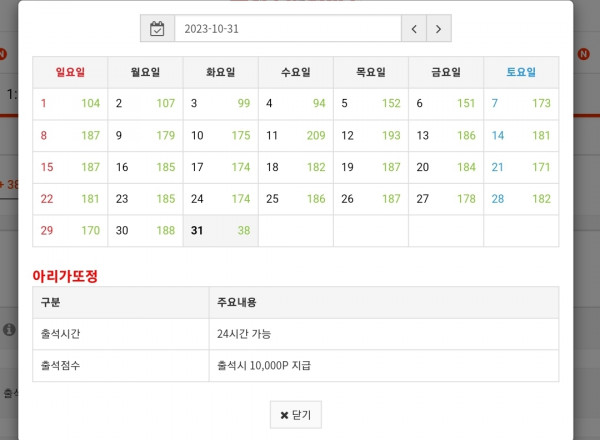Viewport: 600px width, 440px height.
Task: Click the 월요일 column header
Action: coord(145,72)
